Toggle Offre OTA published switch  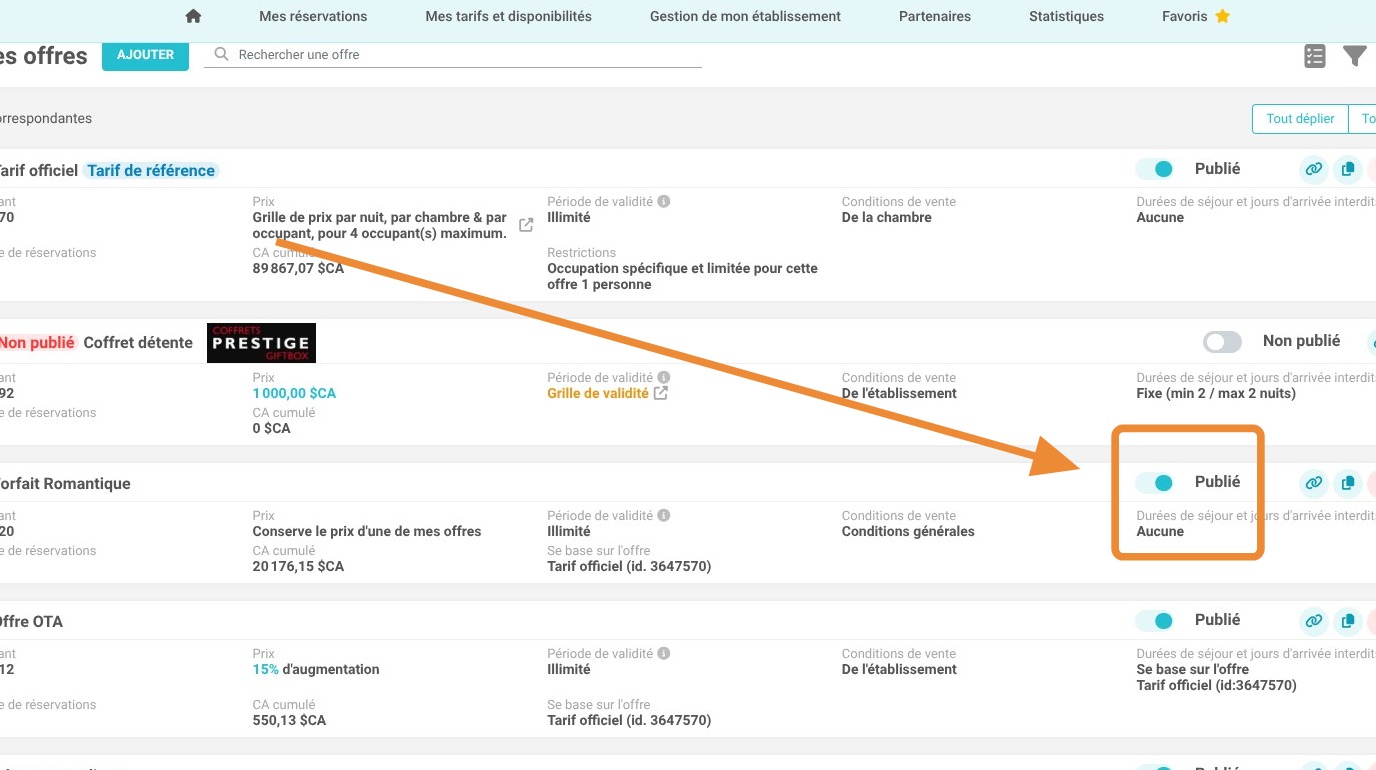[1155, 621]
